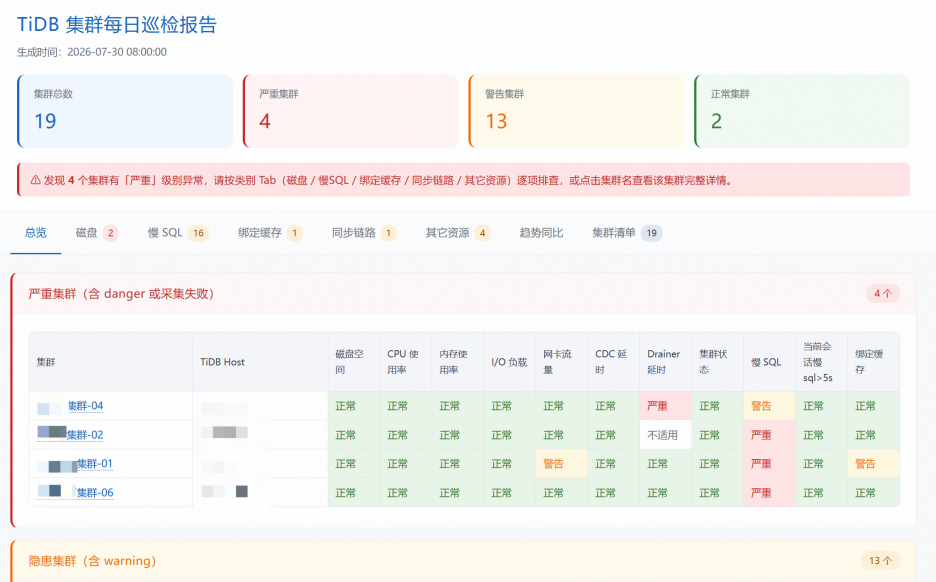Click the 不适用 Drainer cell for 集群-02
Viewport: 936px width, 582px height.
tap(666, 435)
